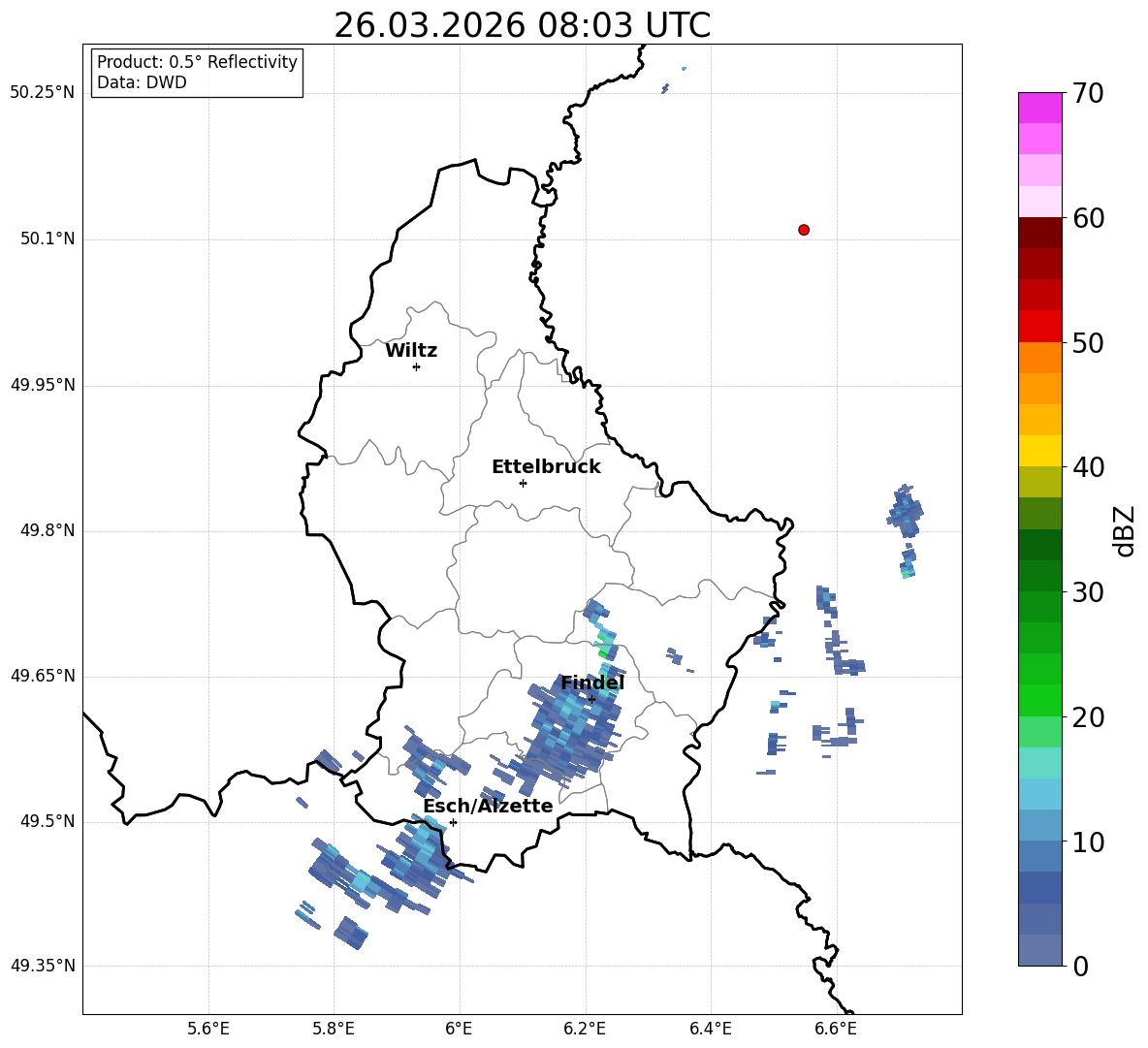Click the 49.35°N latitude label
1148x1048 pixels.
tap(43, 966)
